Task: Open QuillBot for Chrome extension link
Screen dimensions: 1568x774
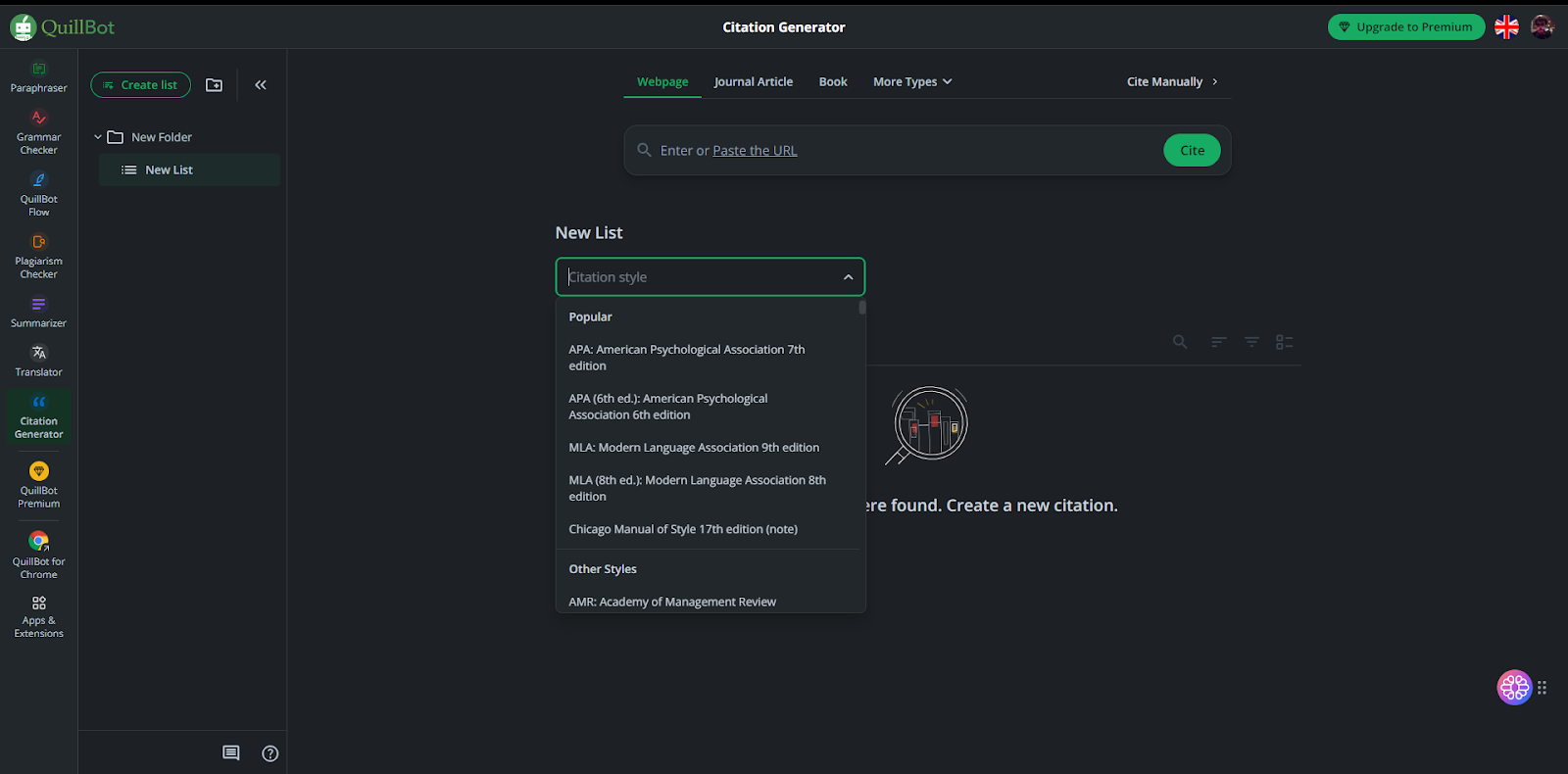Action: tap(39, 555)
